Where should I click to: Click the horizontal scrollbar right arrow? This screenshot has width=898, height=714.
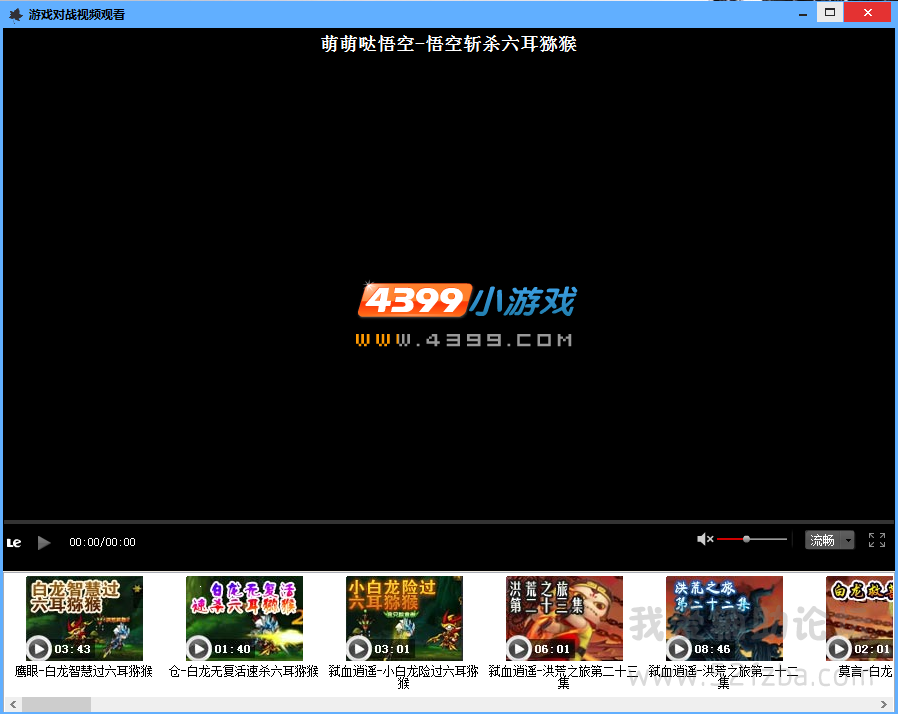[x=884, y=704]
